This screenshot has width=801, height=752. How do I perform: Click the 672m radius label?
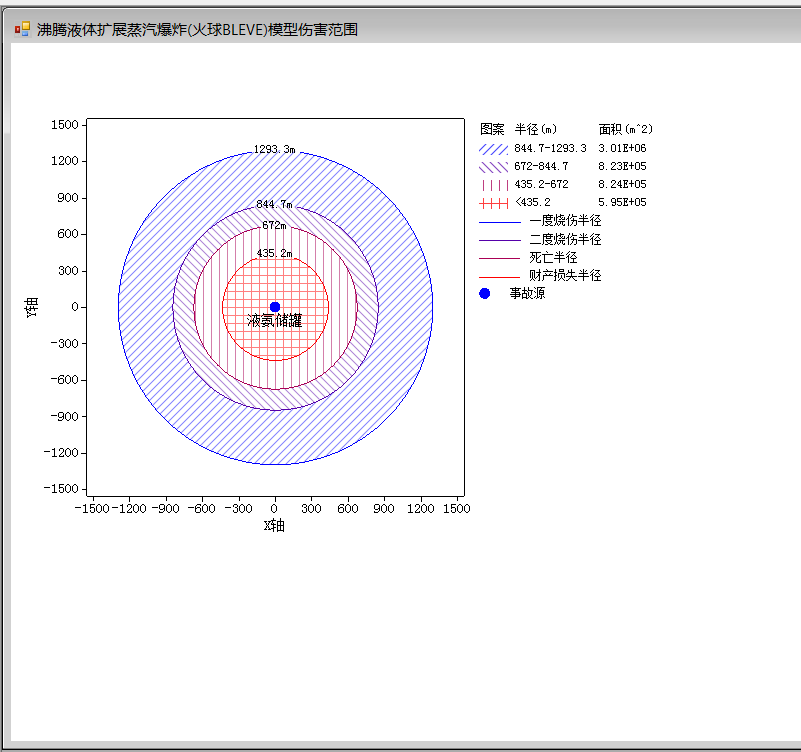(274, 225)
